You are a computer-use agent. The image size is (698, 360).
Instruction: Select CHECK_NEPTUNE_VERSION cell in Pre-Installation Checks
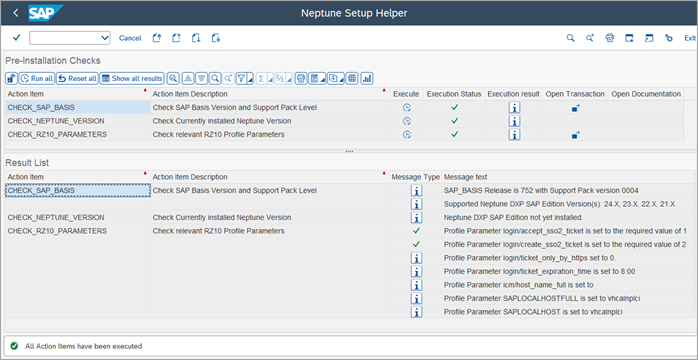pyautogui.click(x=77, y=121)
